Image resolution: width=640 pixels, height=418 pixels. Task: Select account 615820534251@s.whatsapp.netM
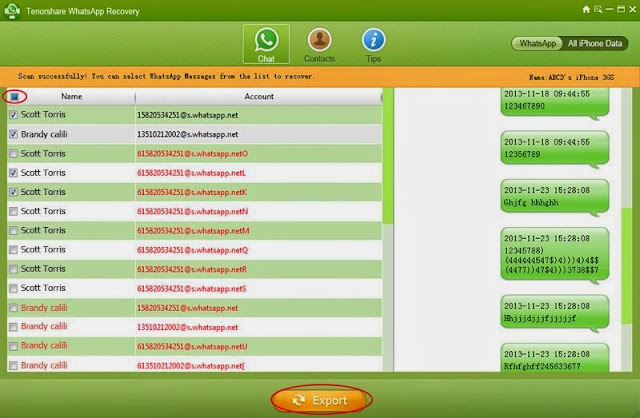(193, 231)
